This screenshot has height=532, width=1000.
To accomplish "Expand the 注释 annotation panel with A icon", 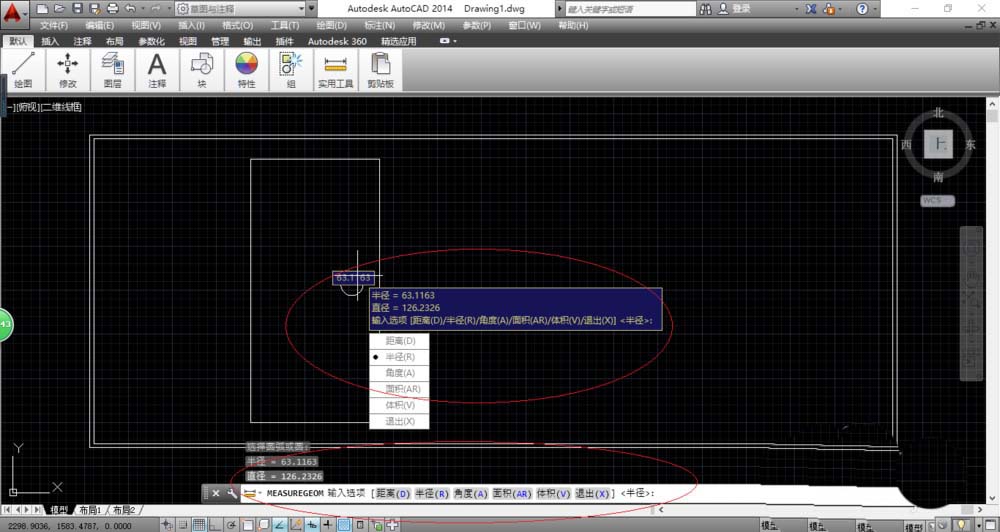I will 157,70.
